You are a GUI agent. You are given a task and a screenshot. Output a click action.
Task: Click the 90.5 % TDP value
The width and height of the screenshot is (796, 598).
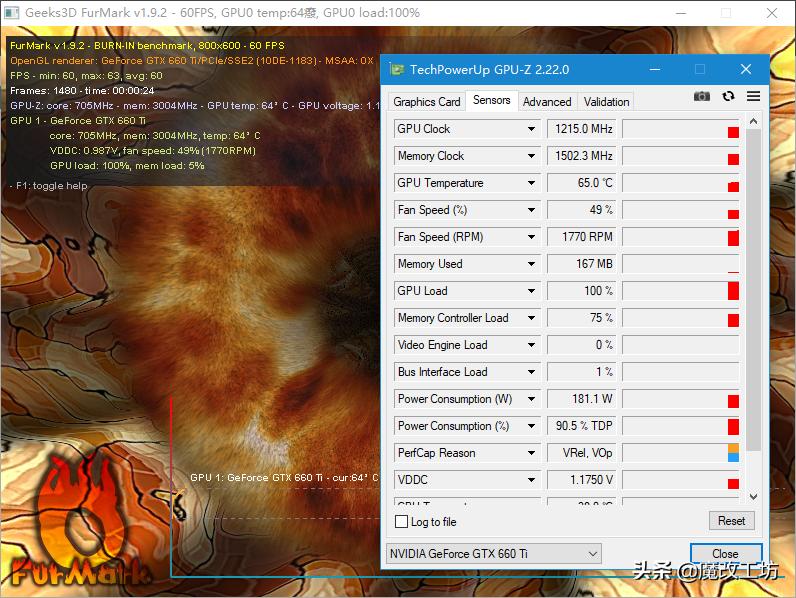[x=581, y=426]
